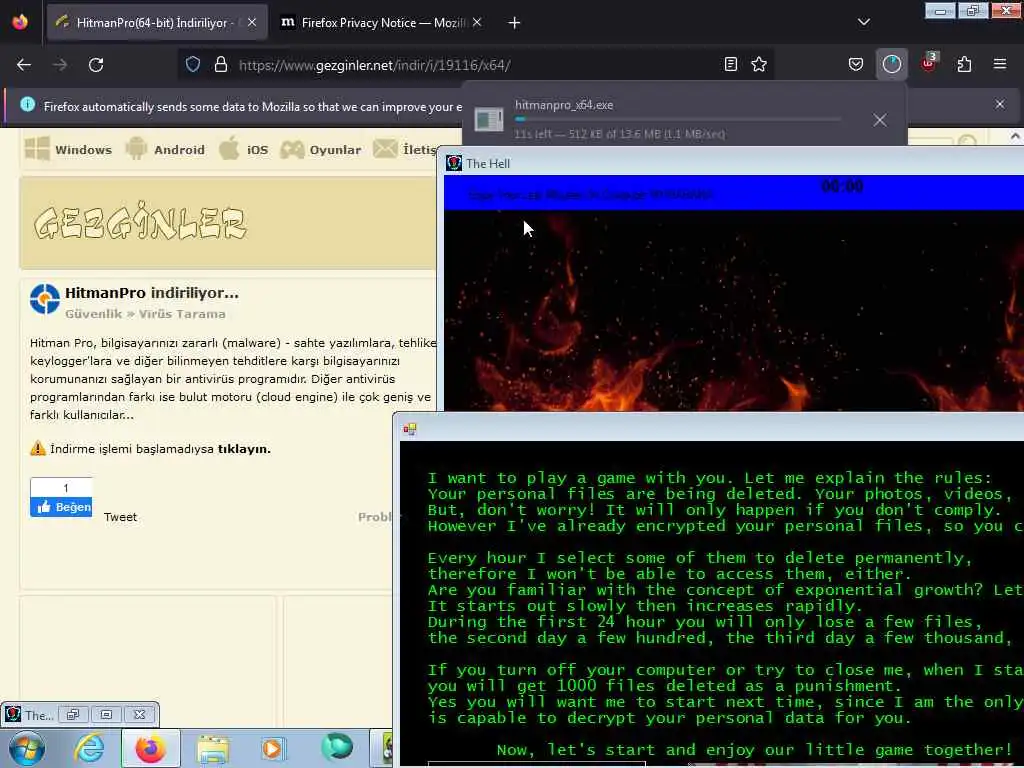Click the ransom note window title icon

[x=409, y=428]
